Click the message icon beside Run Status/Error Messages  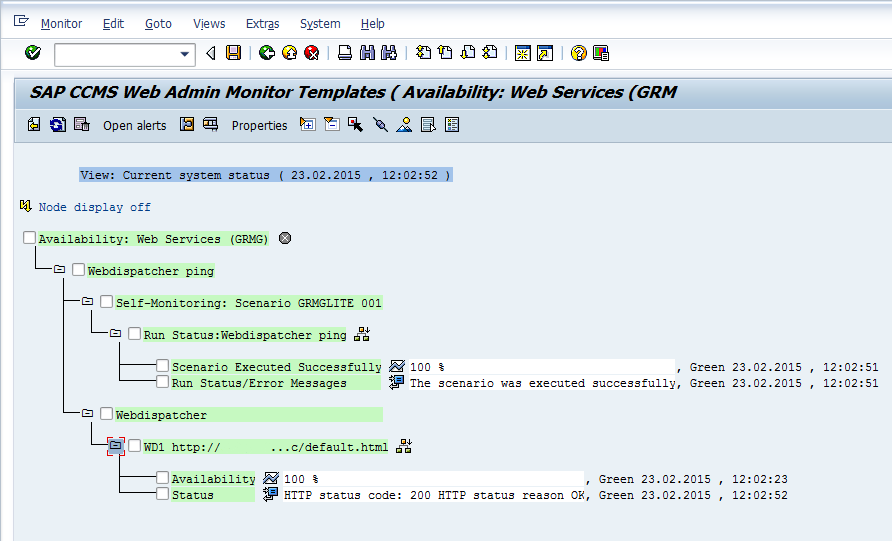coord(397,382)
